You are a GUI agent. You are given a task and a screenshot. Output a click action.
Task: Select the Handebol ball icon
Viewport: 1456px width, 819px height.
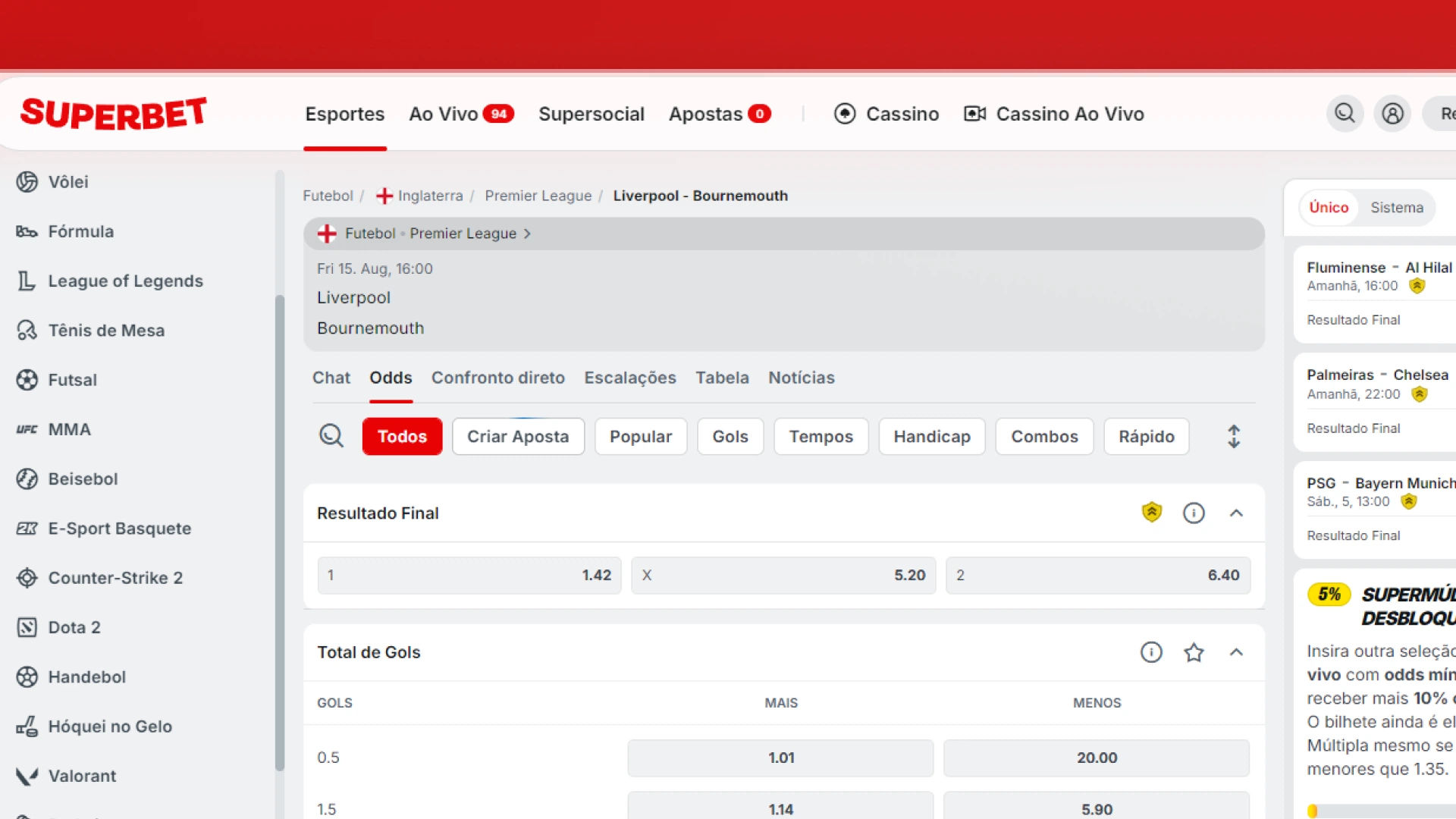(x=27, y=676)
